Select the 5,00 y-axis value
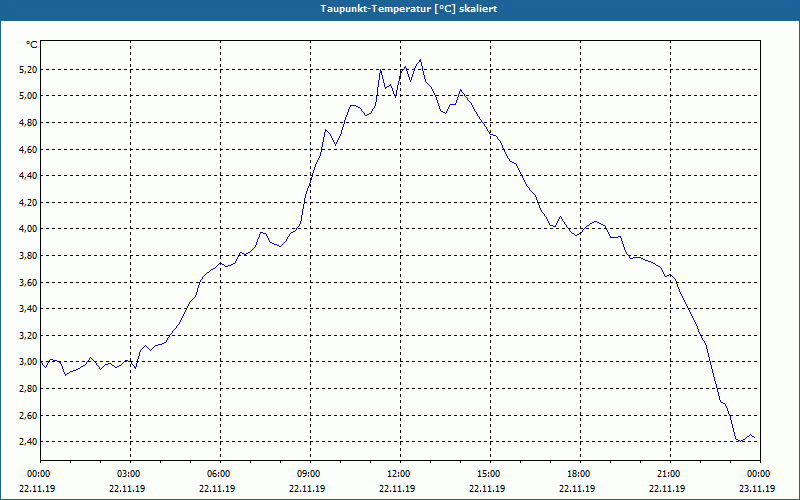Viewport: 800px width, 500px height. (x=29, y=96)
